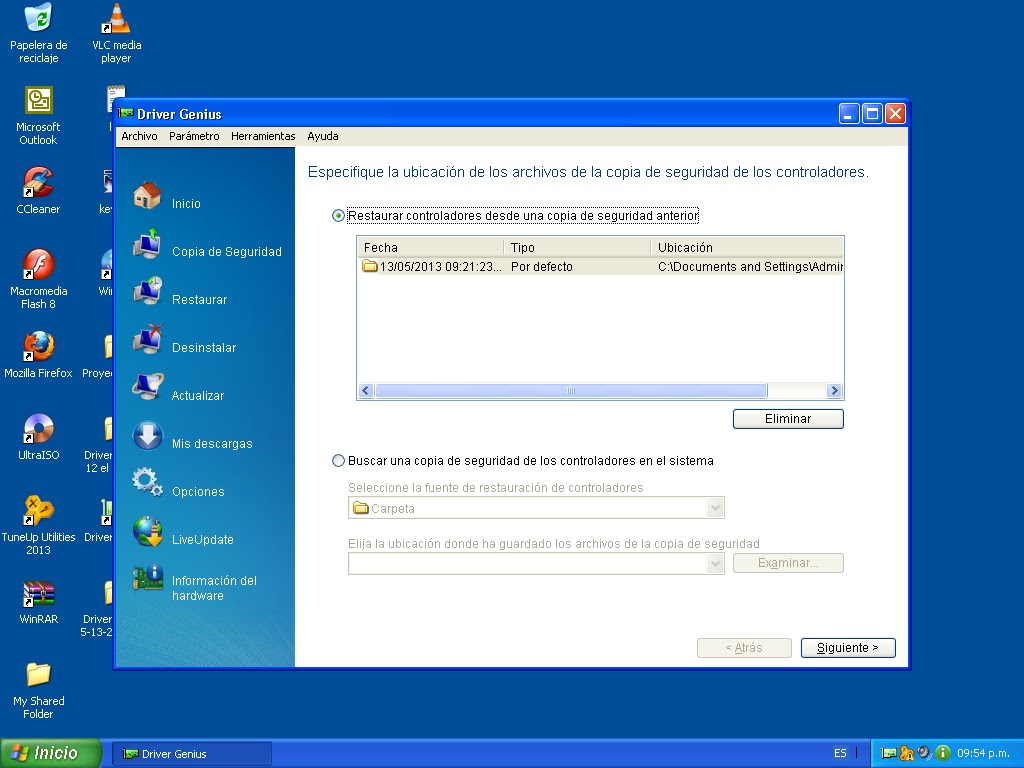Viewport: 1024px width, 768px height.
Task: Click the green info tray icon
Action: 942,753
